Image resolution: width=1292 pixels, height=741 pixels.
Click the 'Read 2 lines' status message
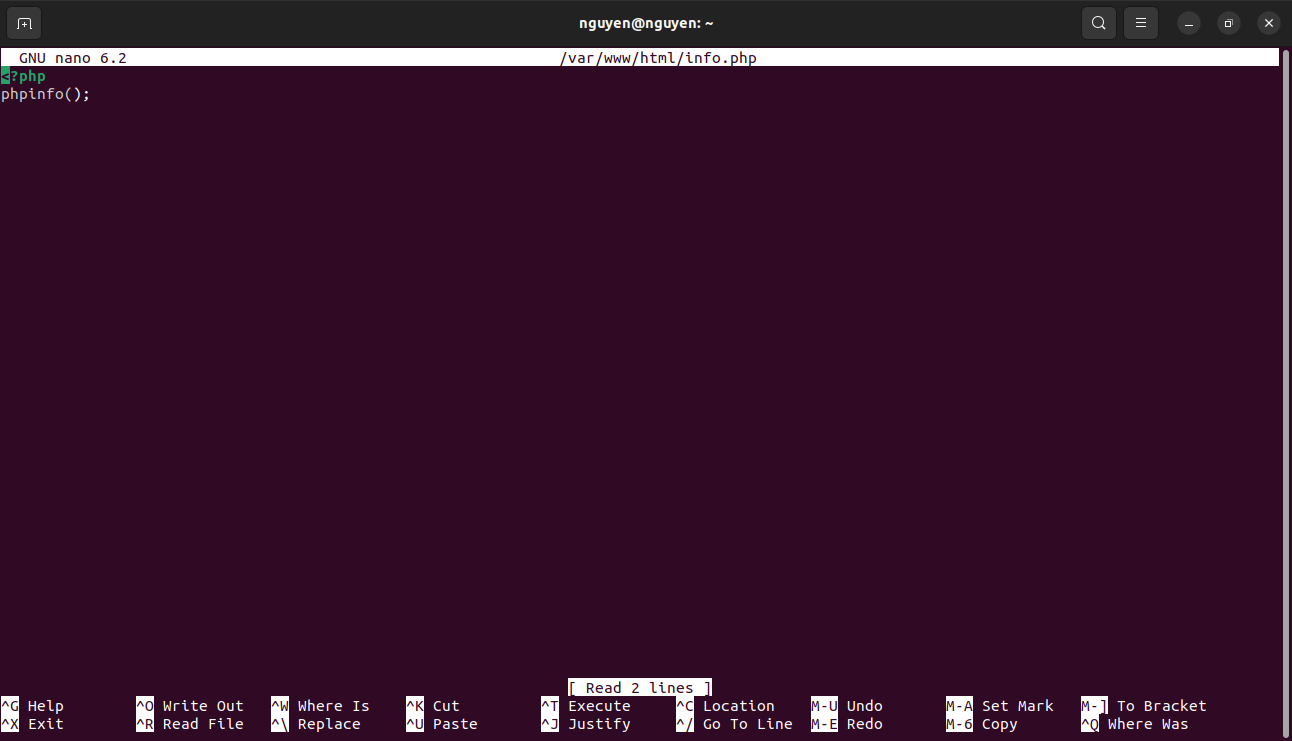click(640, 688)
